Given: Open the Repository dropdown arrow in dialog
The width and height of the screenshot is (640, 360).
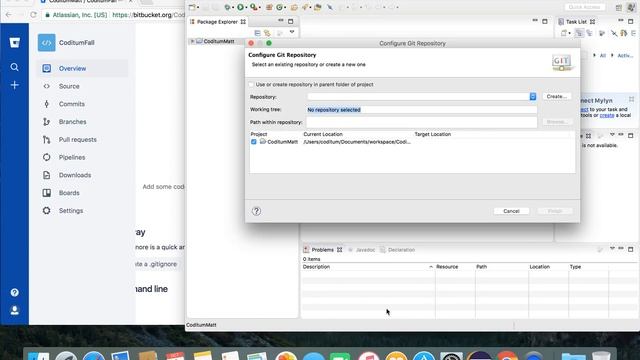Looking at the screenshot, I should tap(533, 96).
